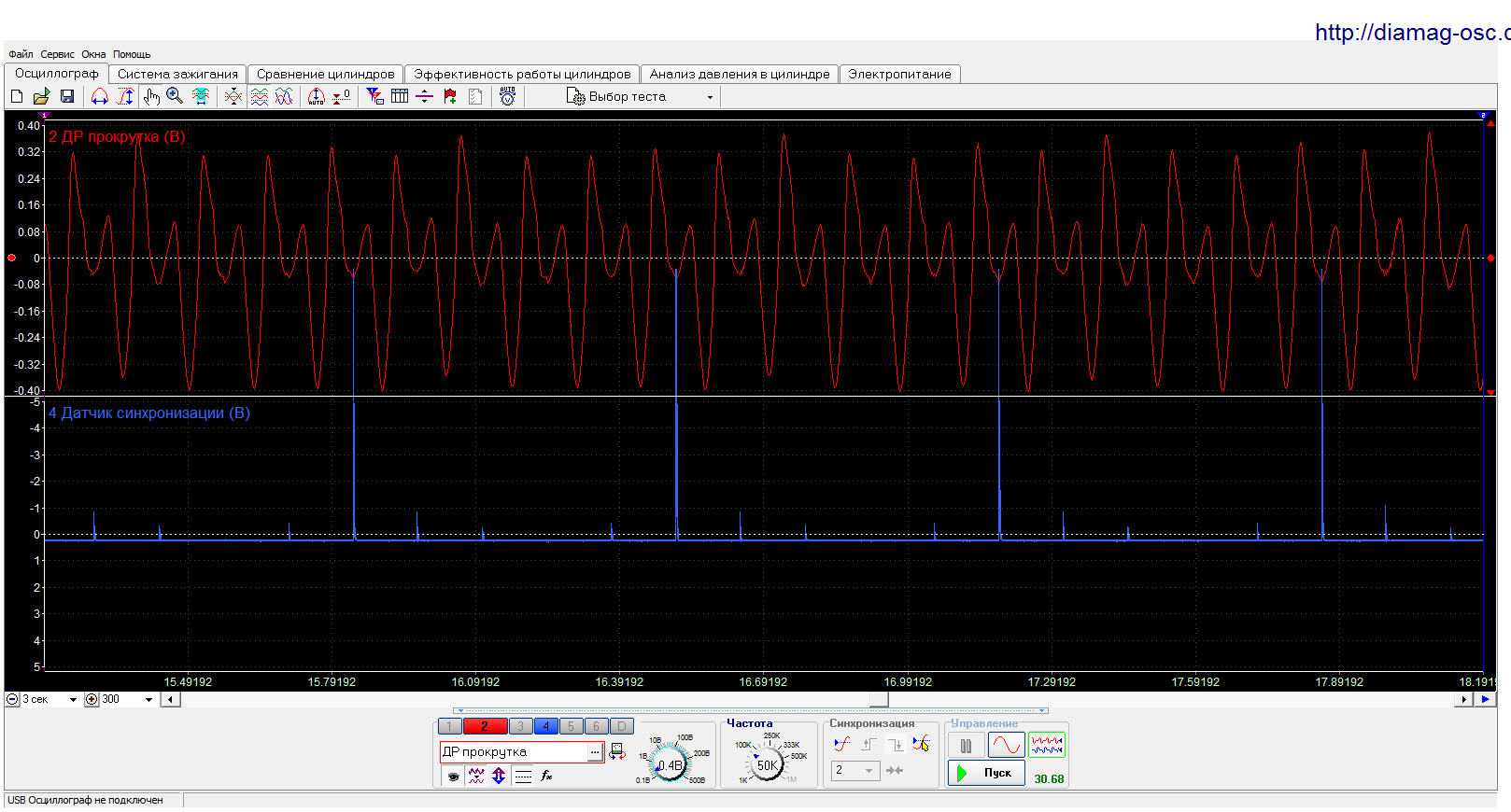
Task: Activate the hand pan tool
Action: pyautogui.click(x=151, y=96)
